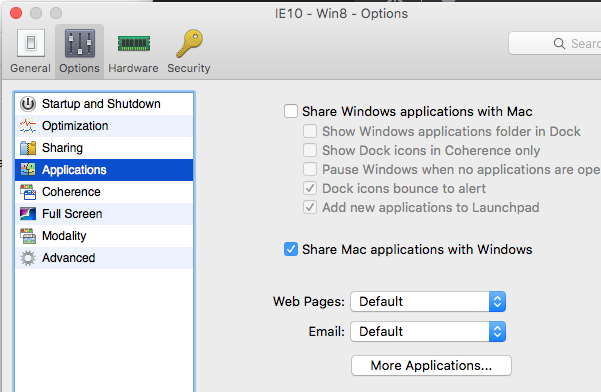Toggle Dock icons bounce to alert
This screenshot has height=392, width=601.
pyautogui.click(x=310, y=188)
